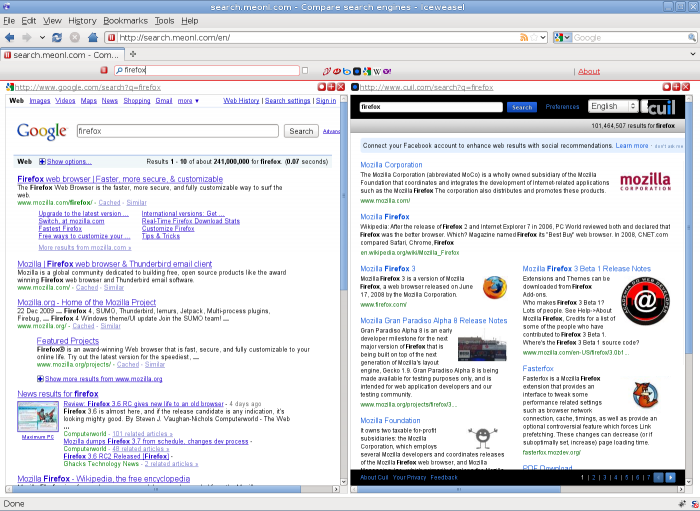The image size is (700, 511).
Task: Add the Ask engine red oval icon
Action: pyautogui.click(x=337, y=71)
